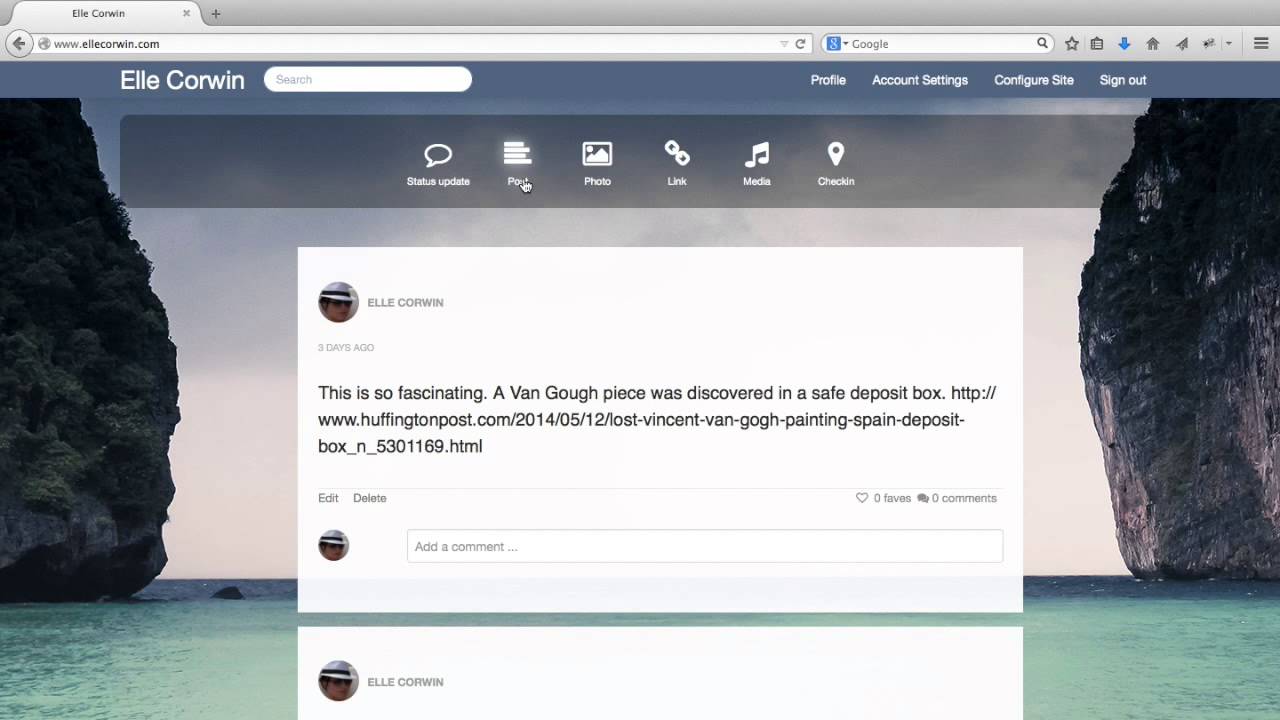Select the Photo post icon
Image resolution: width=1280 pixels, height=720 pixels.
coord(597,154)
